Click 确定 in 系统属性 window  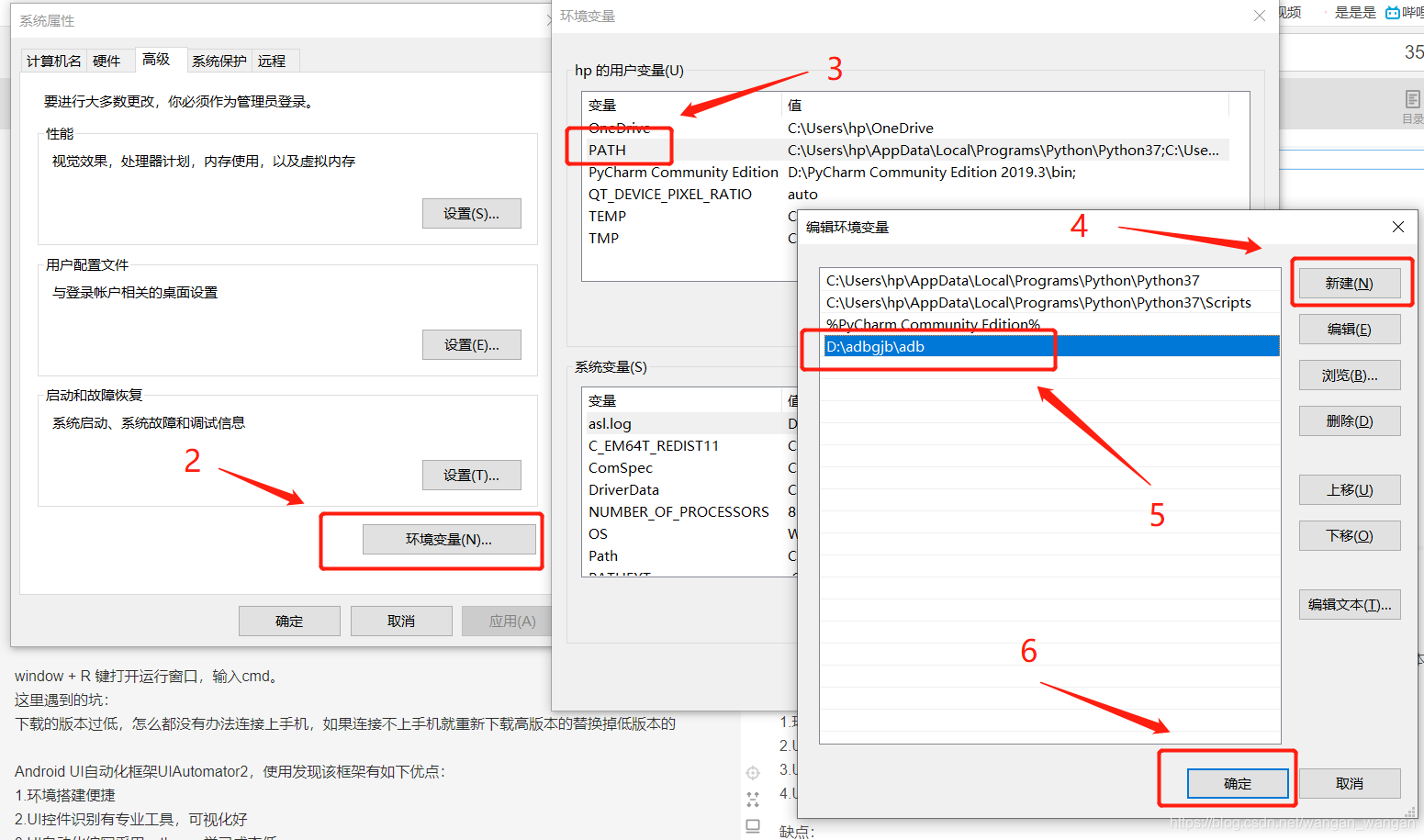[289, 621]
